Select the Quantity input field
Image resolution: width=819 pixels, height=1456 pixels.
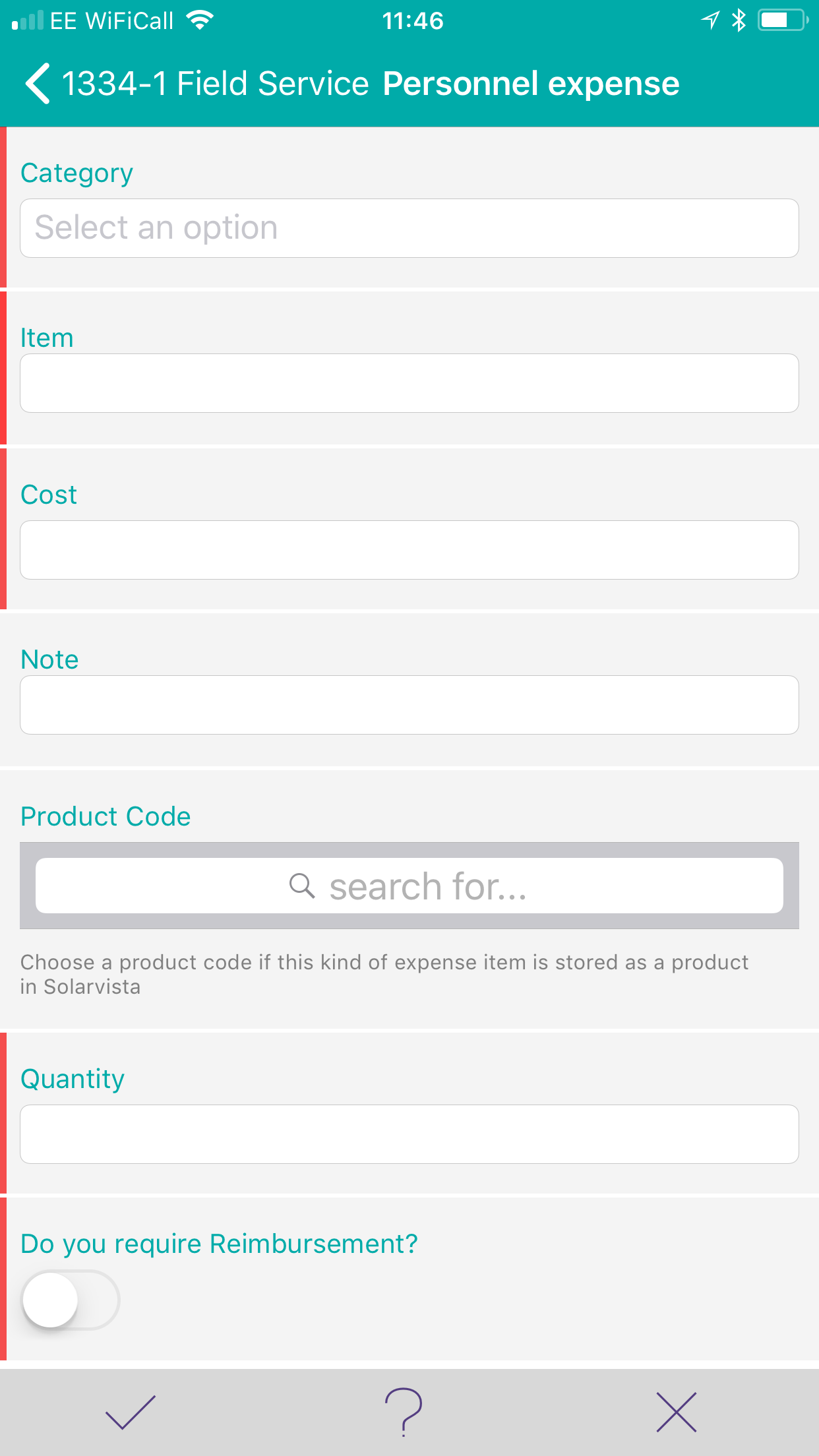409,1134
